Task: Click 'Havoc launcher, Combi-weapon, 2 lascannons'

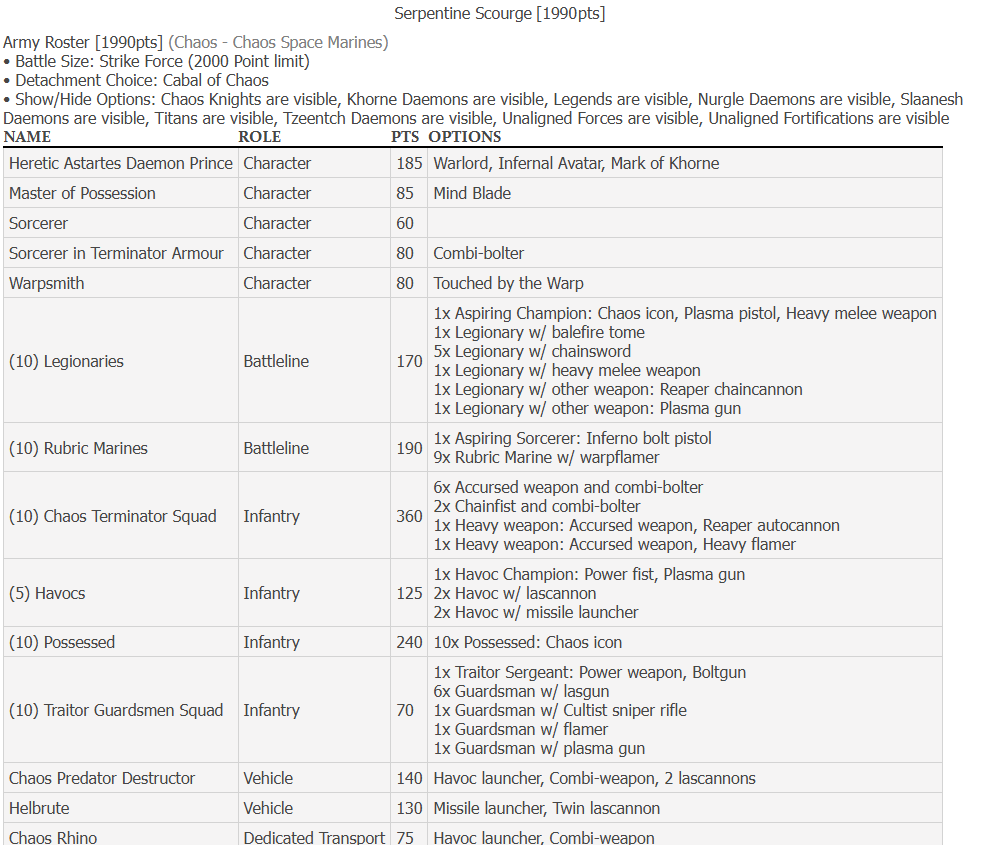Action: [594, 779]
